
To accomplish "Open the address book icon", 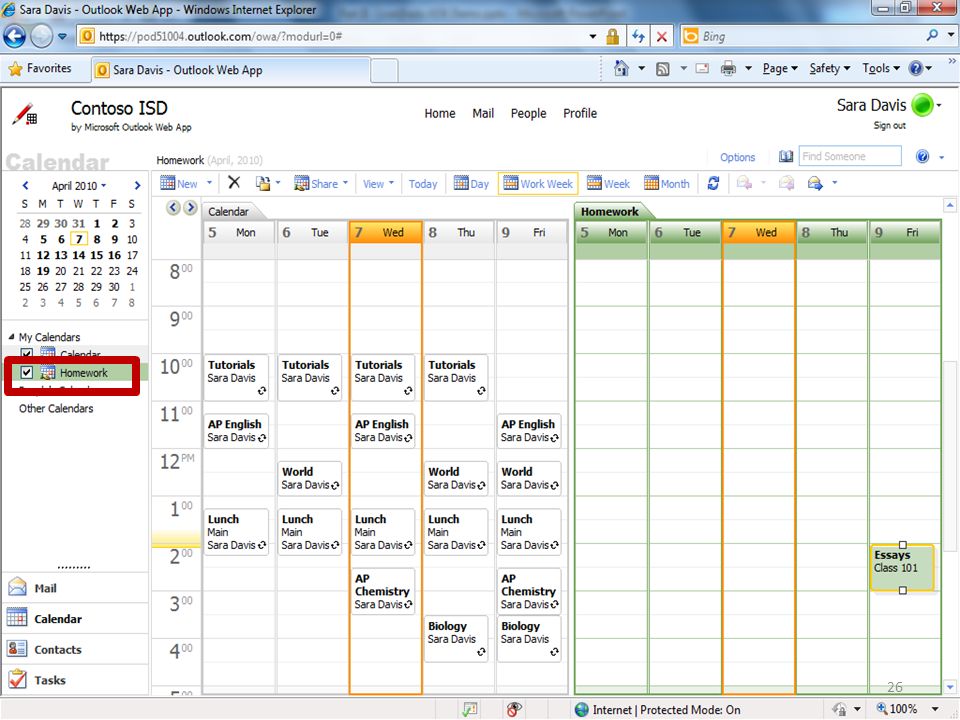I will (x=786, y=157).
